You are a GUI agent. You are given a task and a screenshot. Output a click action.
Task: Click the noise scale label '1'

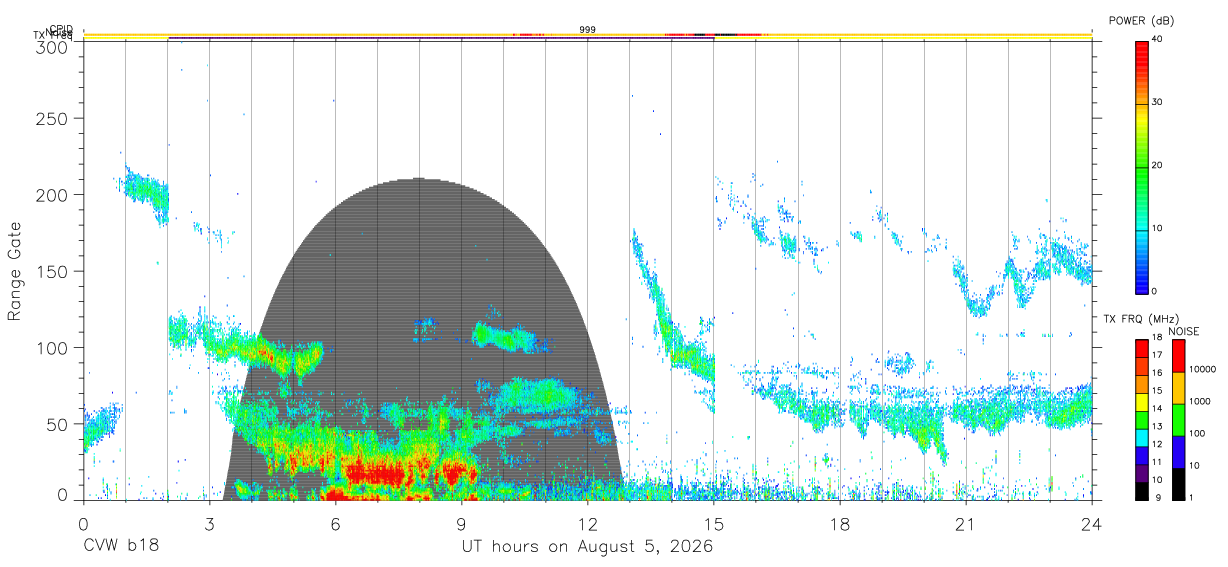tap(1190, 497)
